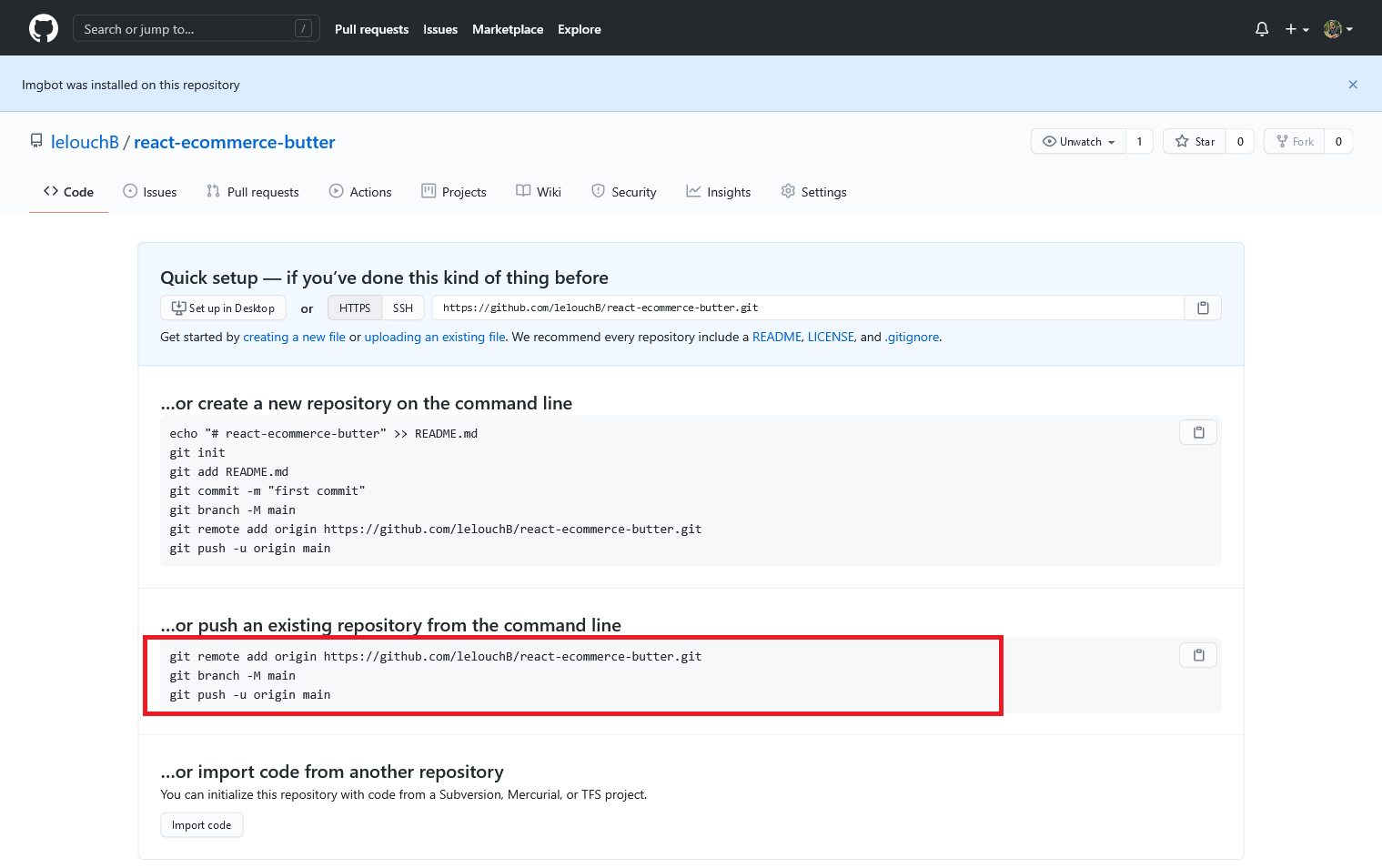1382x868 pixels.
Task: Switch to the Wiki tab
Action: point(539,192)
